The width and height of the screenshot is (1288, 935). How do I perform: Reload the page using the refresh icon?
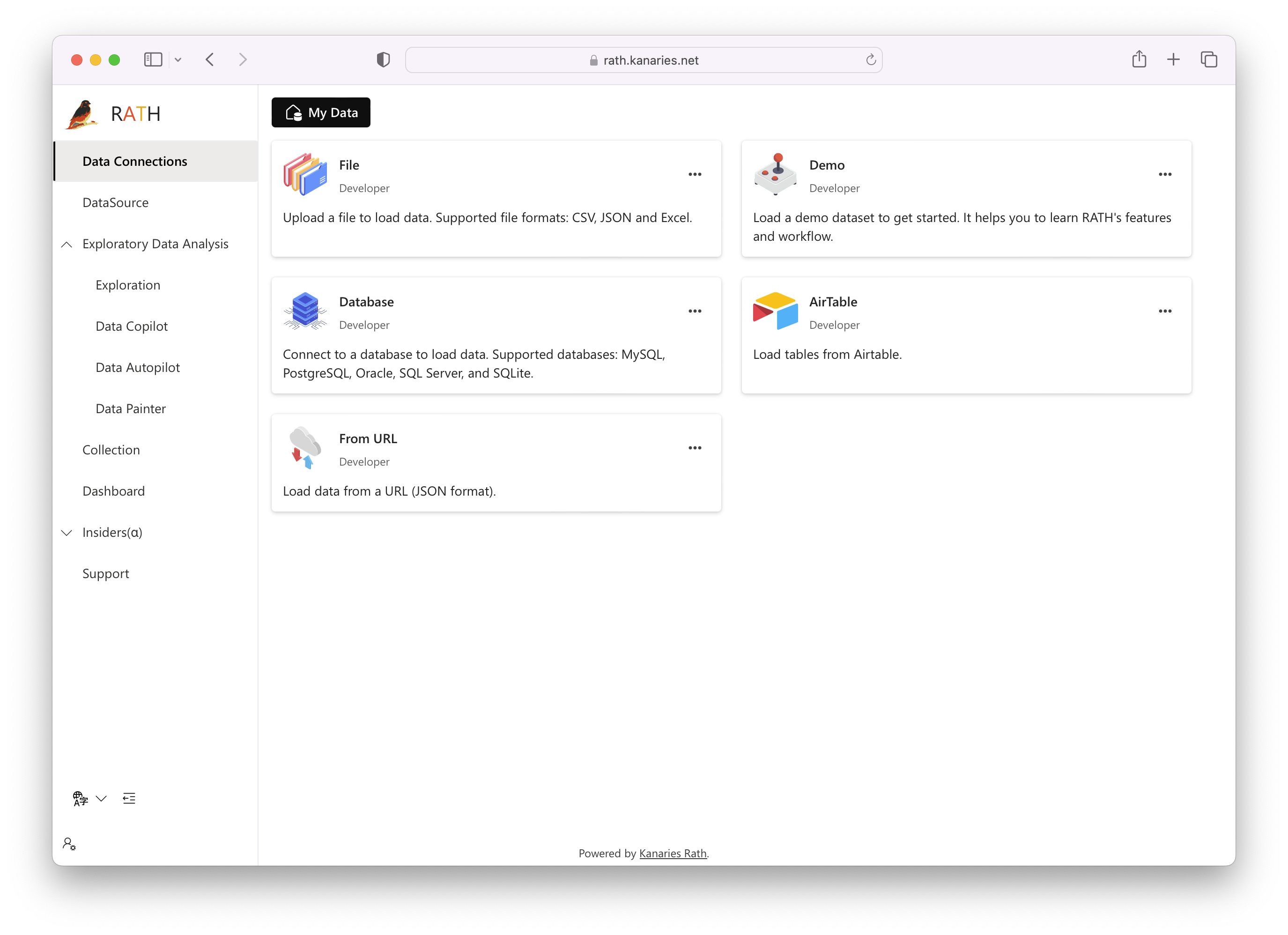pyautogui.click(x=871, y=60)
